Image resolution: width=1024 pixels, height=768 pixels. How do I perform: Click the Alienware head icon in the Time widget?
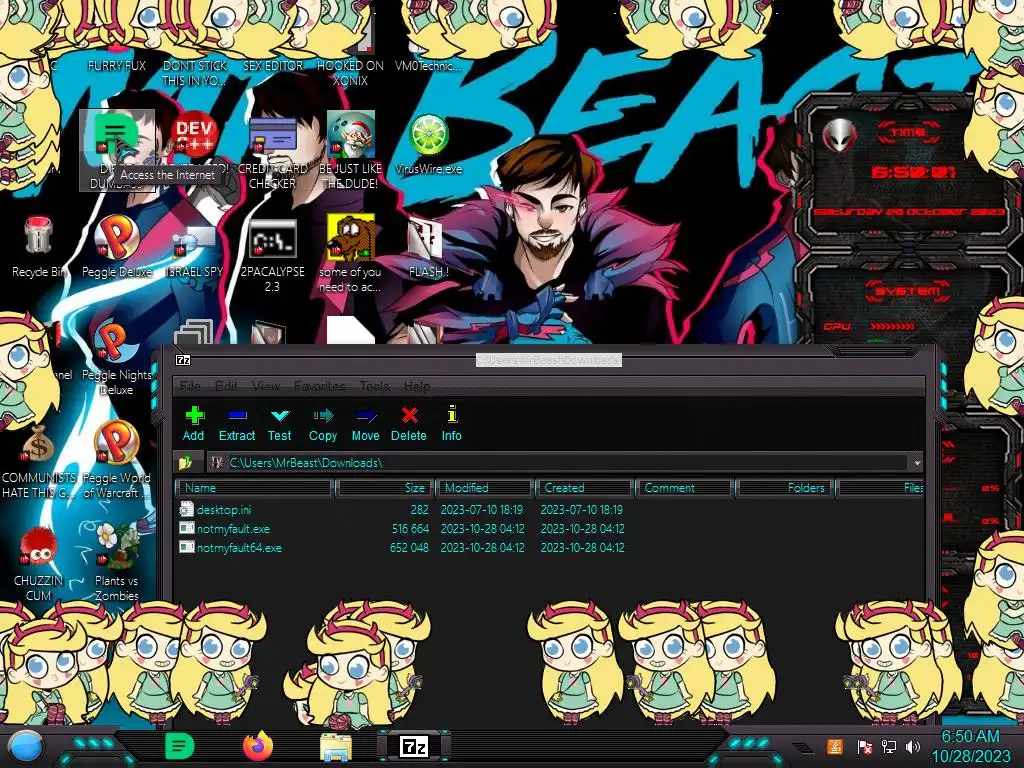coord(839,136)
